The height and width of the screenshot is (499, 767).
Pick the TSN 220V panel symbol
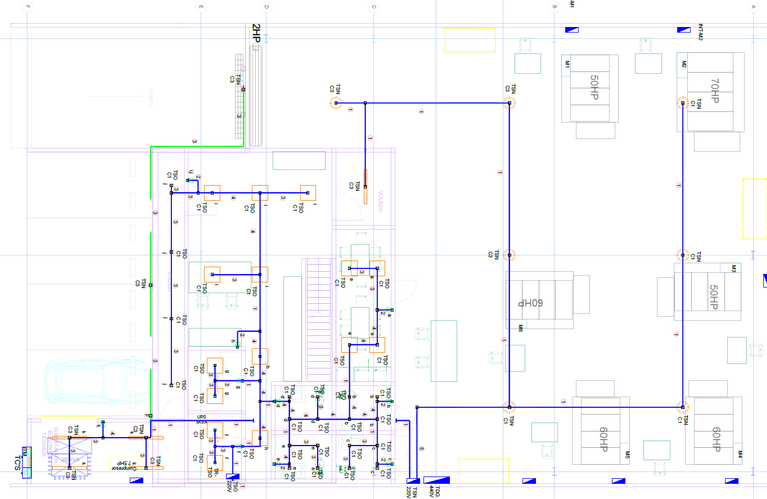(x=413, y=481)
